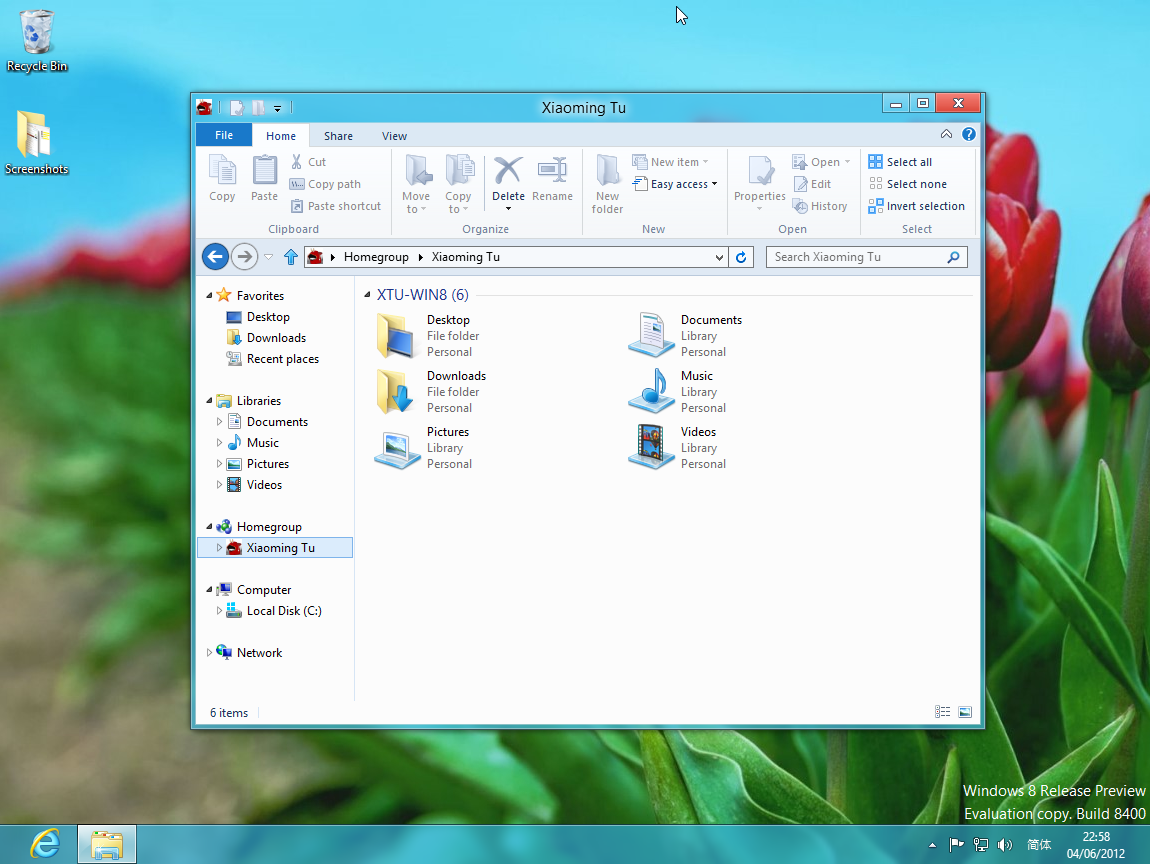Click the Back navigation arrow

pos(215,257)
